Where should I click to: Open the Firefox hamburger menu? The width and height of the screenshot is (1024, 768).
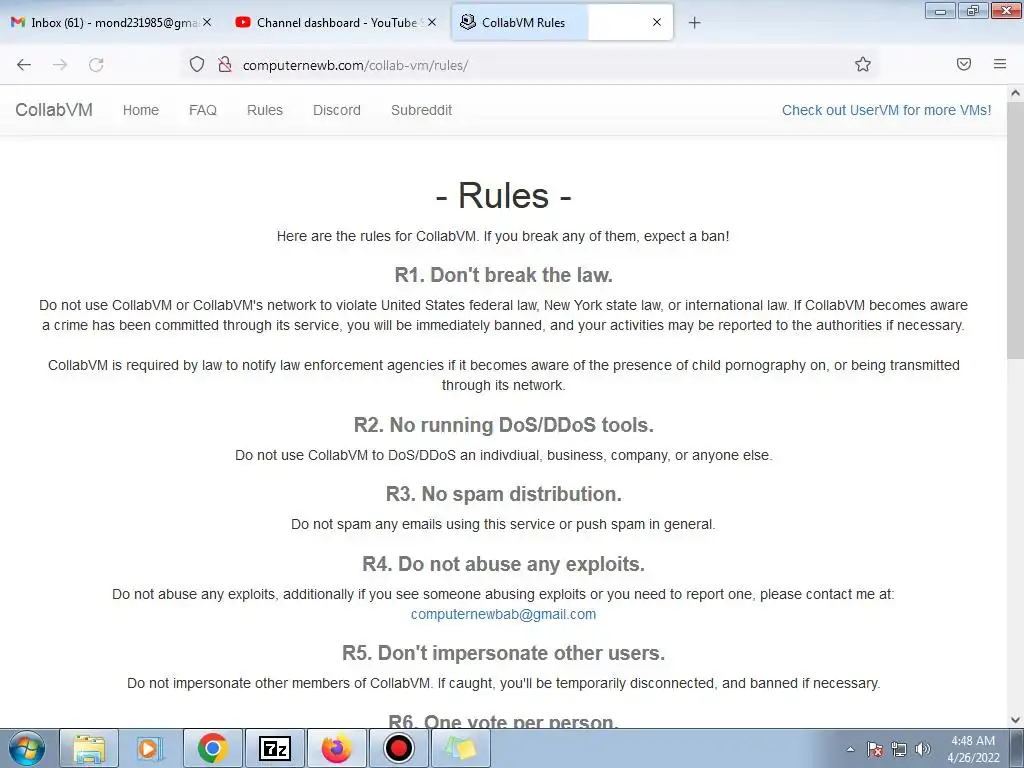click(x=1000, y=64)
